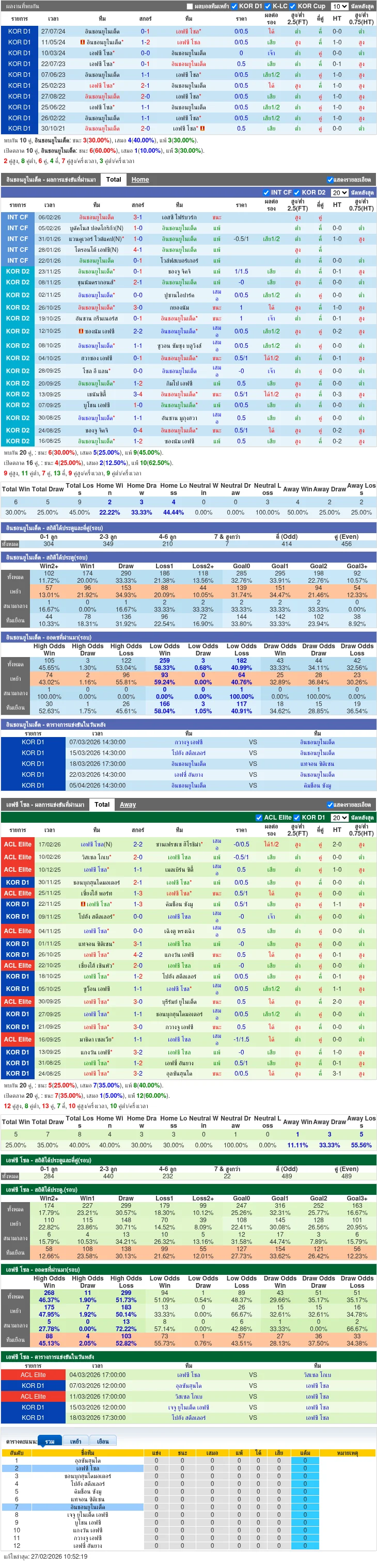Toggle the KOR Cup filter checkbox
Viewport: 377px width, 1568px height.
pos(293,6)
